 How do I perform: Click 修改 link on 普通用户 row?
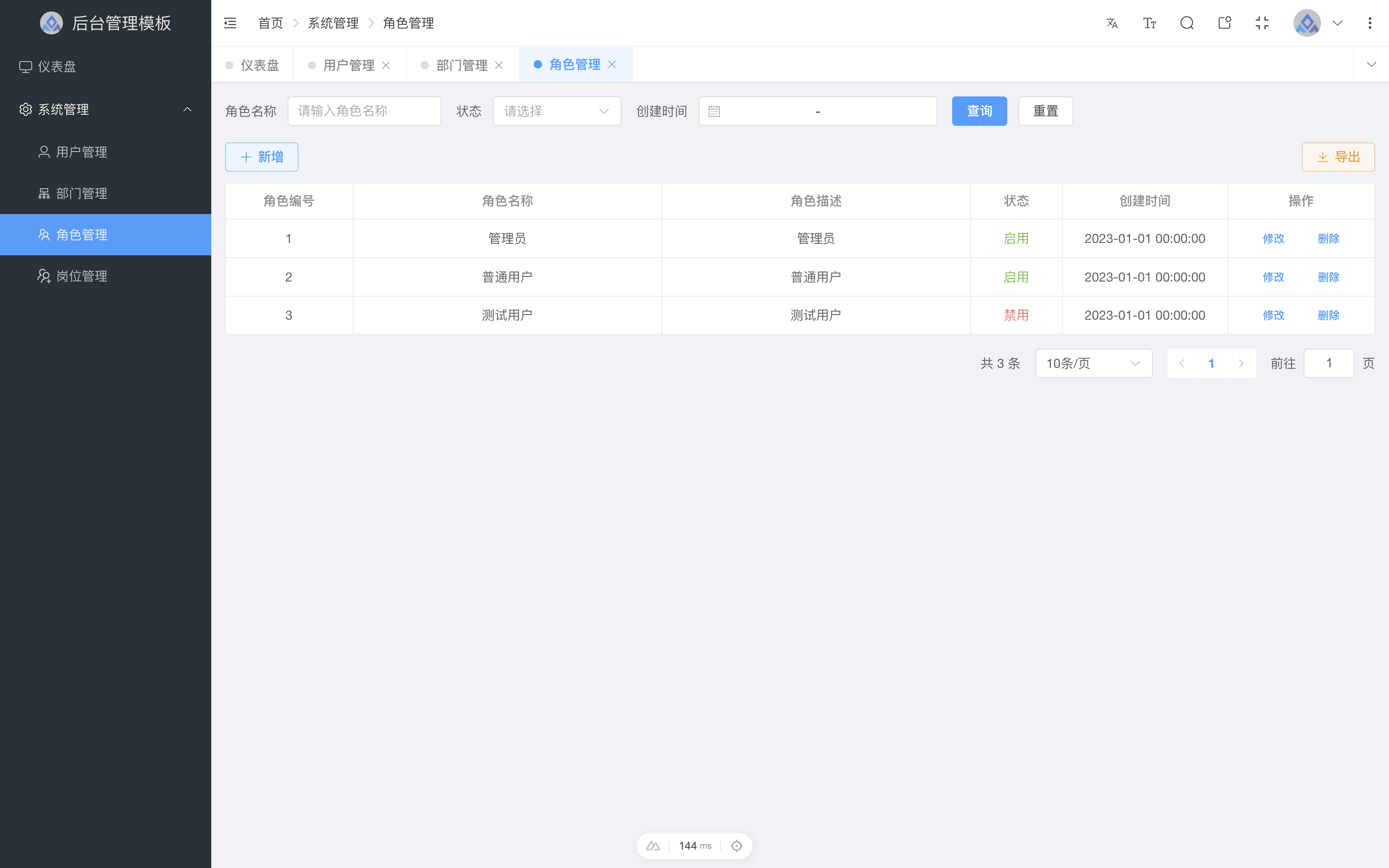1273,276
